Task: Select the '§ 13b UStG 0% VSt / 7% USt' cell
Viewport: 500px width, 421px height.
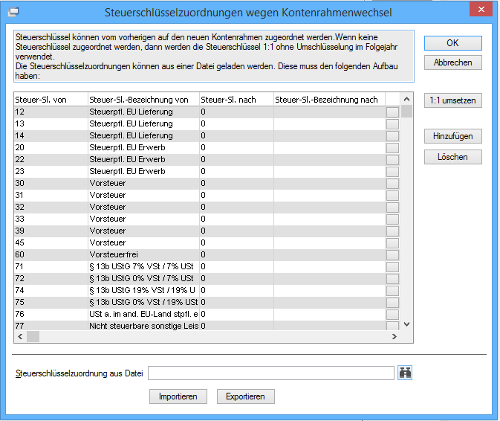Action: tap(144, 279)
